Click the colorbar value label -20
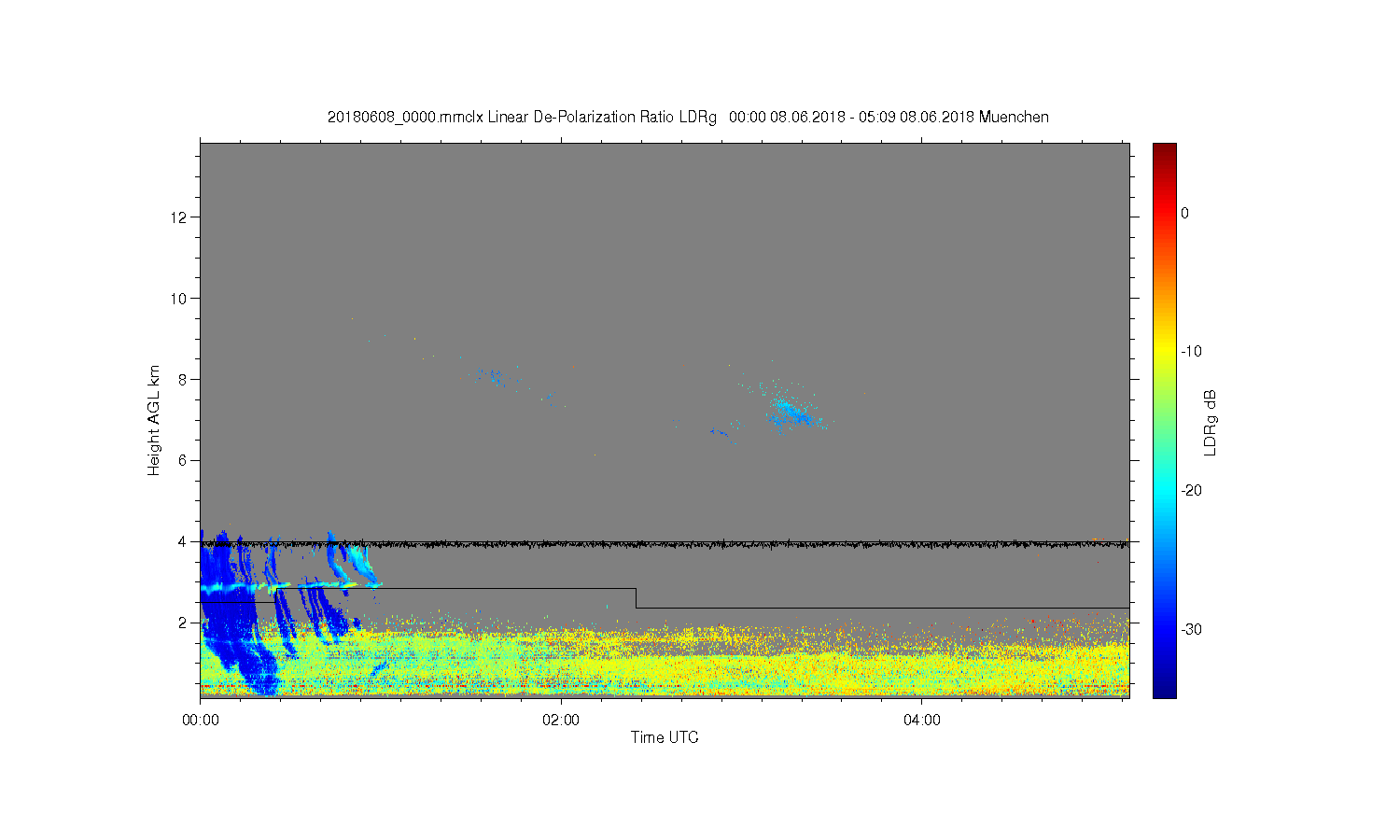This screenshot has height=840, width=1400. click(1191, 491)
